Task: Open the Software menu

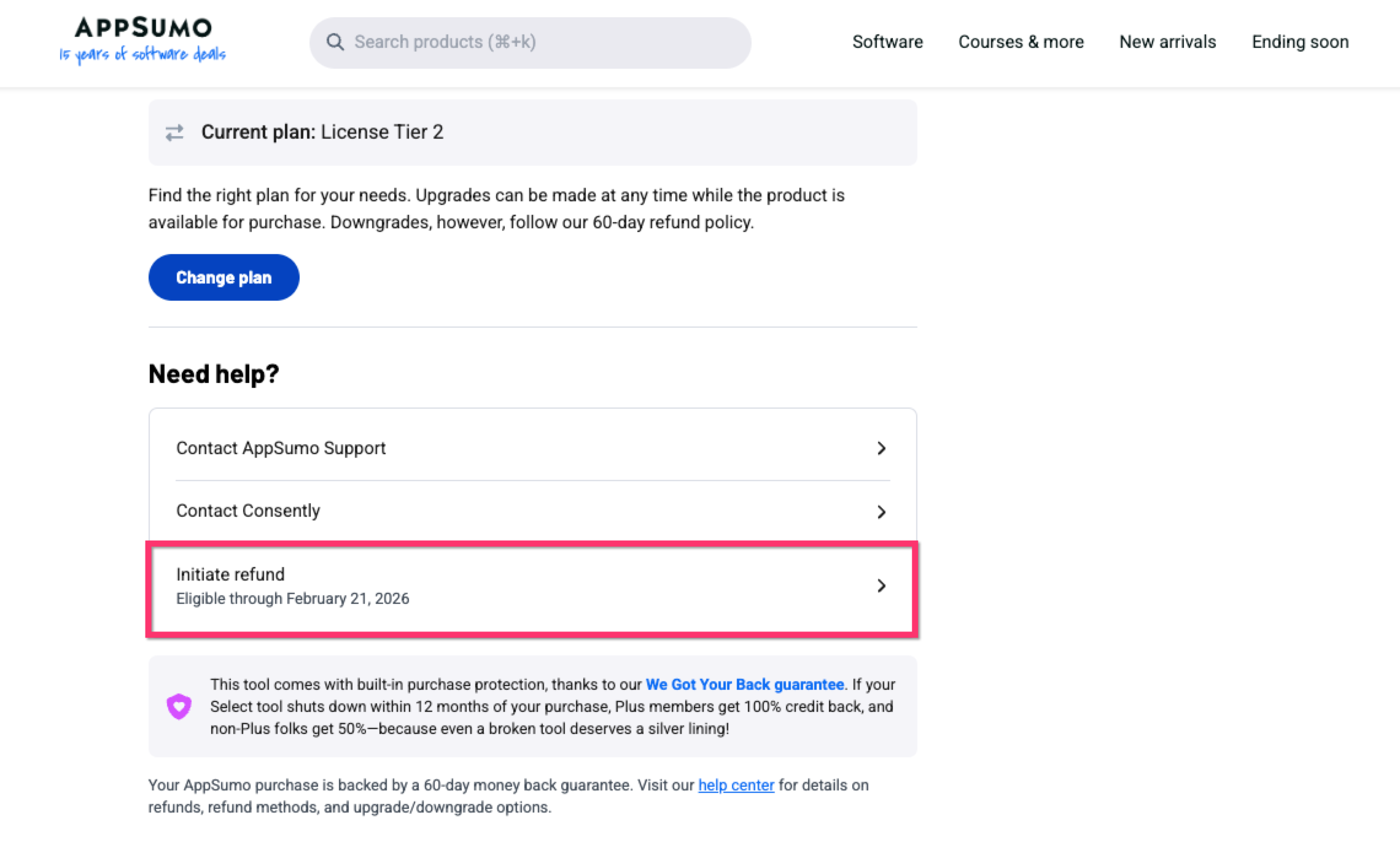Action: (887, 42)
